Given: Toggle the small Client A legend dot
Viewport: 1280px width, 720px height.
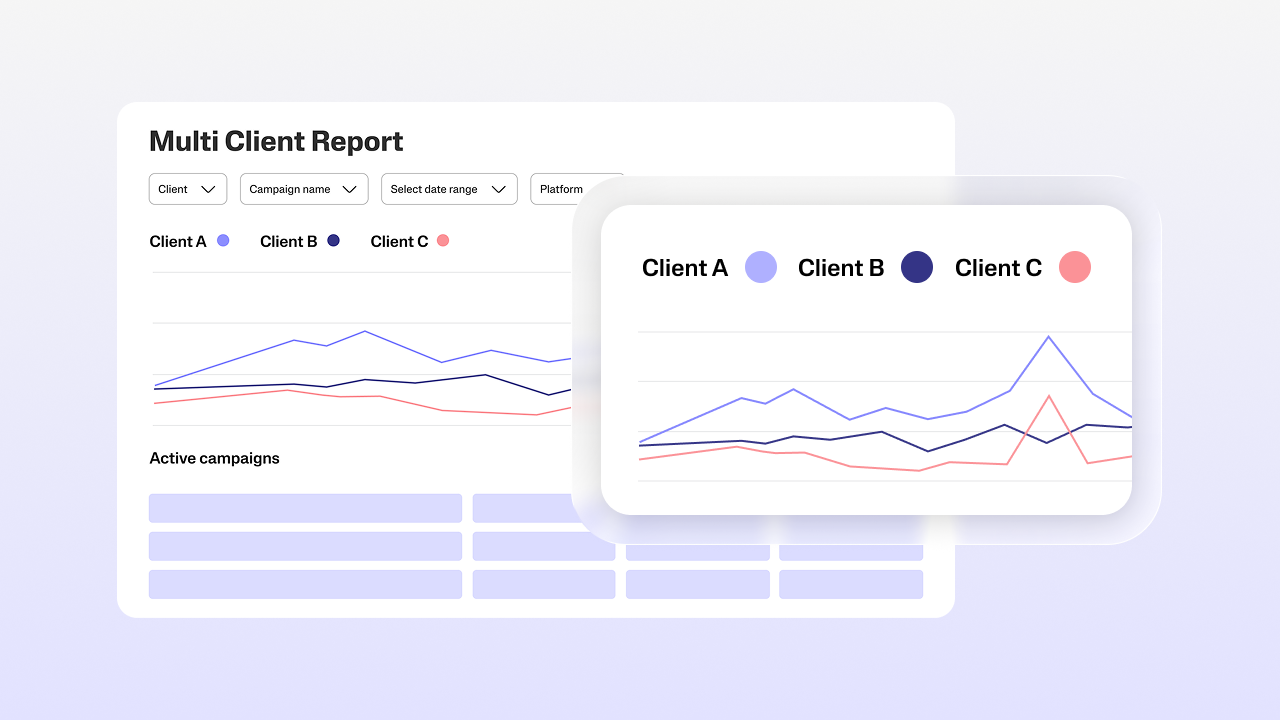Looking at the screenshot, I should tap(223, 241).
